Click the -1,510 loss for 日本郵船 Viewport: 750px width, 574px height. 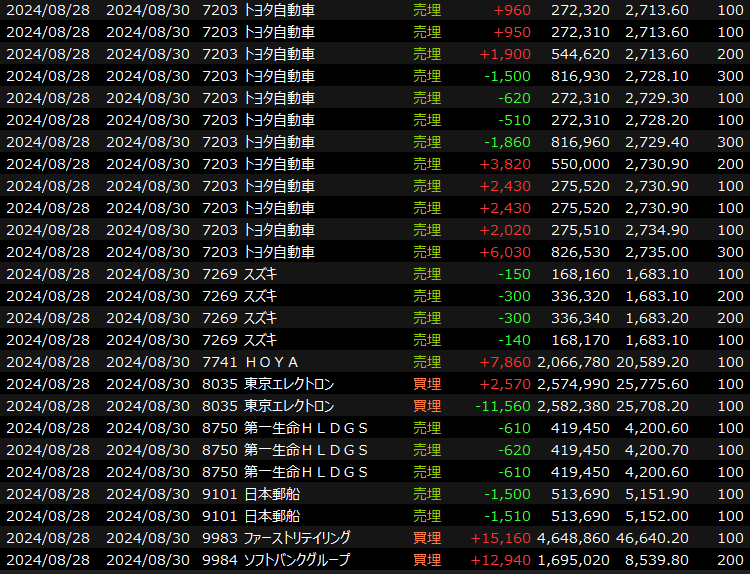pyautogui.click(x=509, y=516)
